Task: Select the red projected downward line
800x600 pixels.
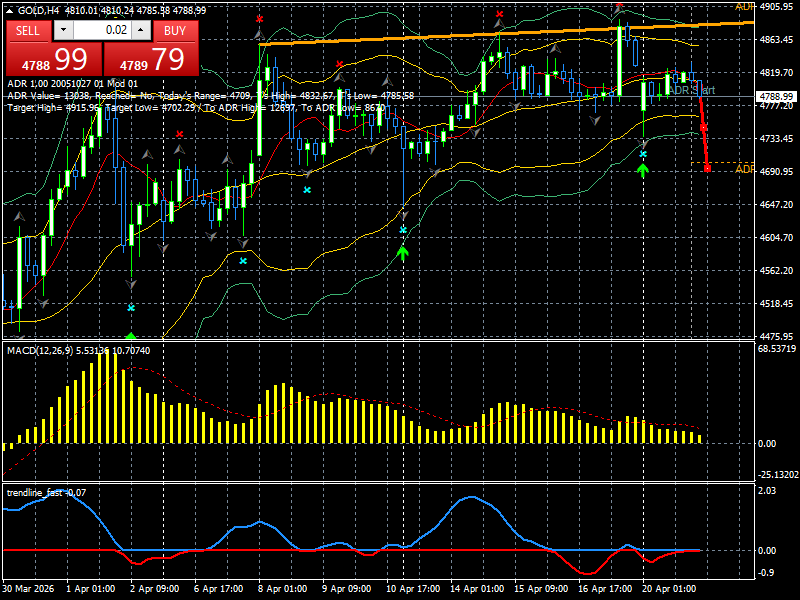Action: [704, 132]
